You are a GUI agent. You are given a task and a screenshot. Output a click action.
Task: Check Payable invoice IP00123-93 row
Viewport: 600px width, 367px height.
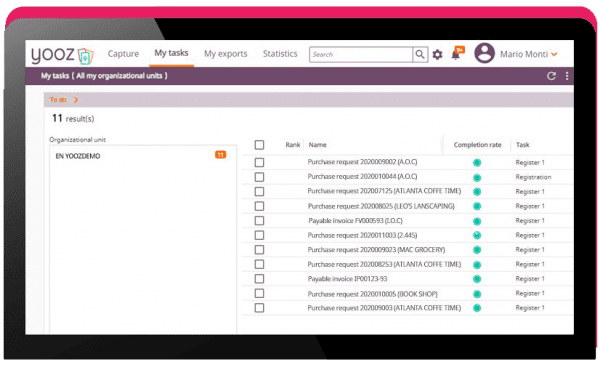[x=259, y=279]
